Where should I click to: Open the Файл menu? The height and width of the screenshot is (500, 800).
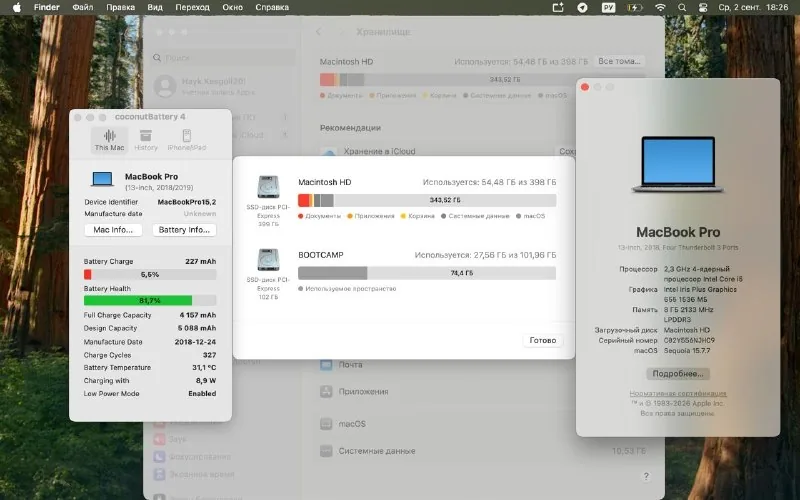tap(83, 7)
